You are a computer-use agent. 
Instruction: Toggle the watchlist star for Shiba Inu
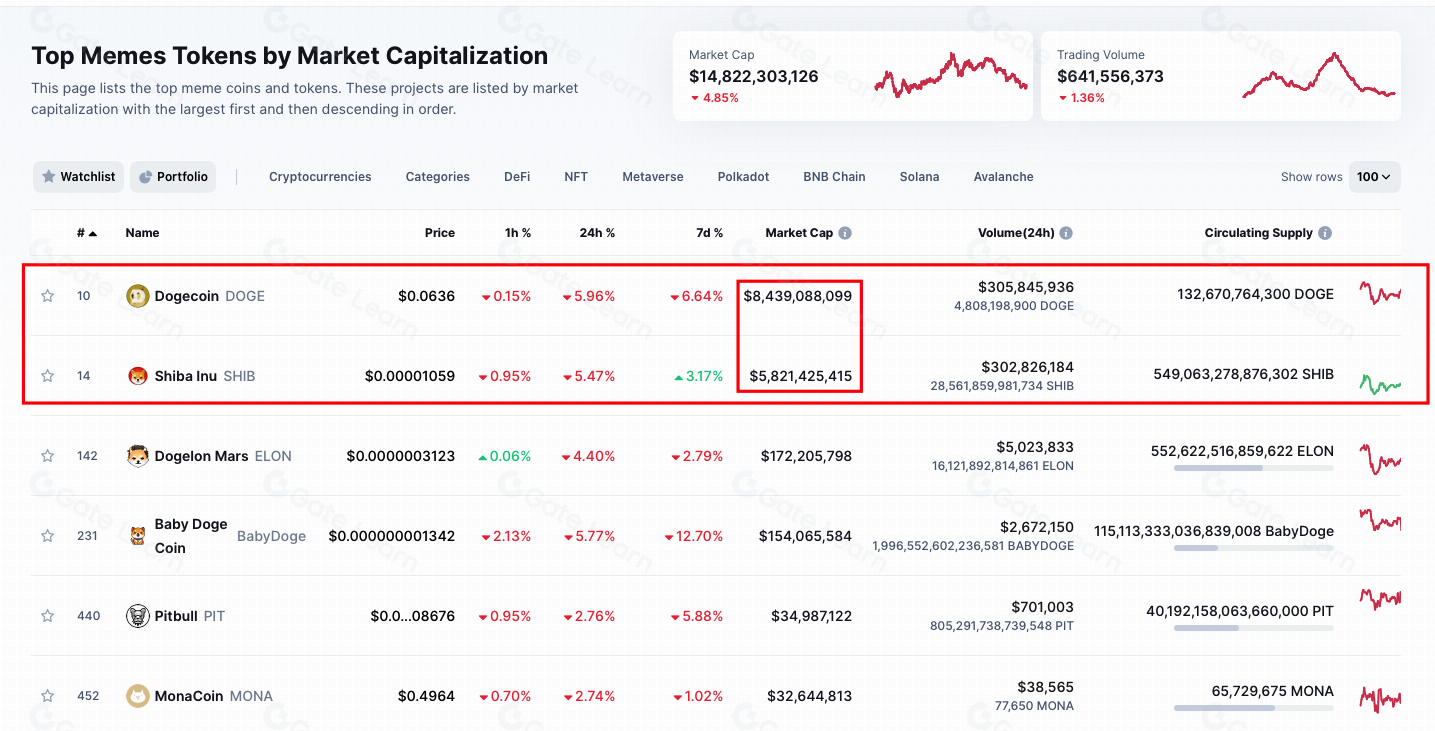coord(47,376)
